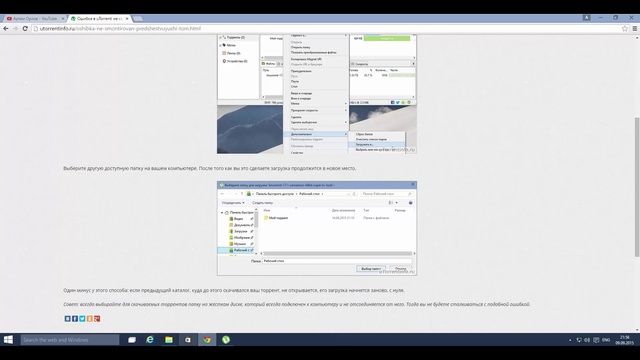
Task: Select the utorrentinfo error article tab
Action: 100,18
